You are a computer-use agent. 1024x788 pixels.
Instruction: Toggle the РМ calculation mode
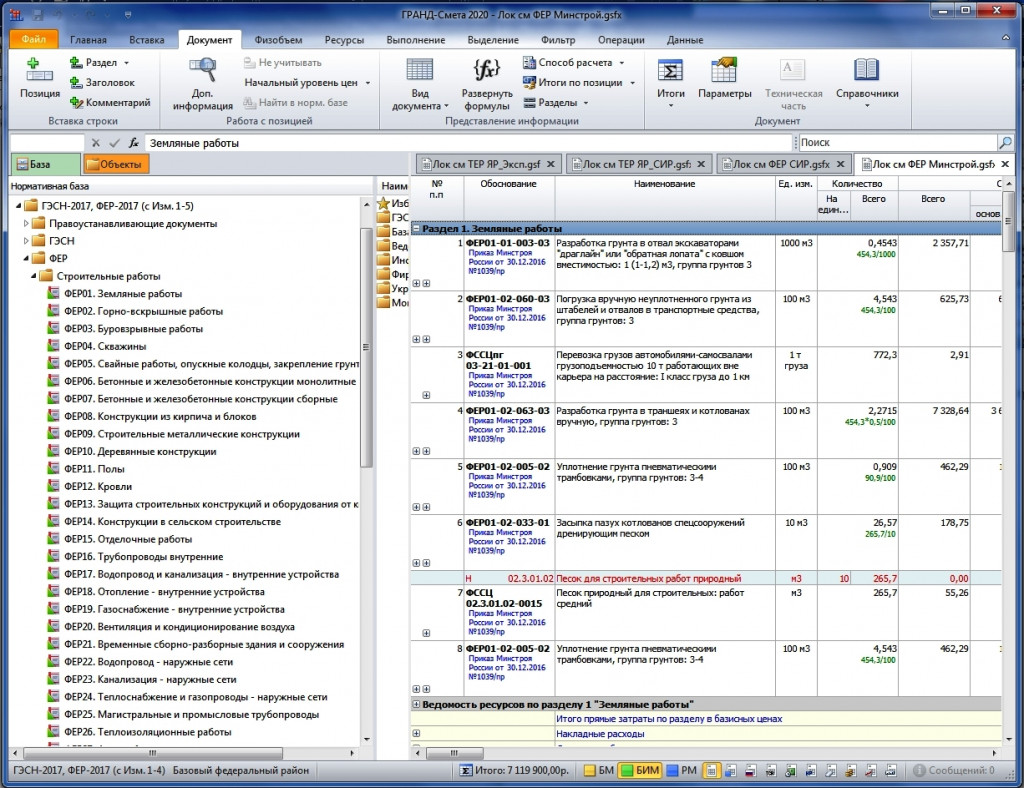[x=682, y=770]
